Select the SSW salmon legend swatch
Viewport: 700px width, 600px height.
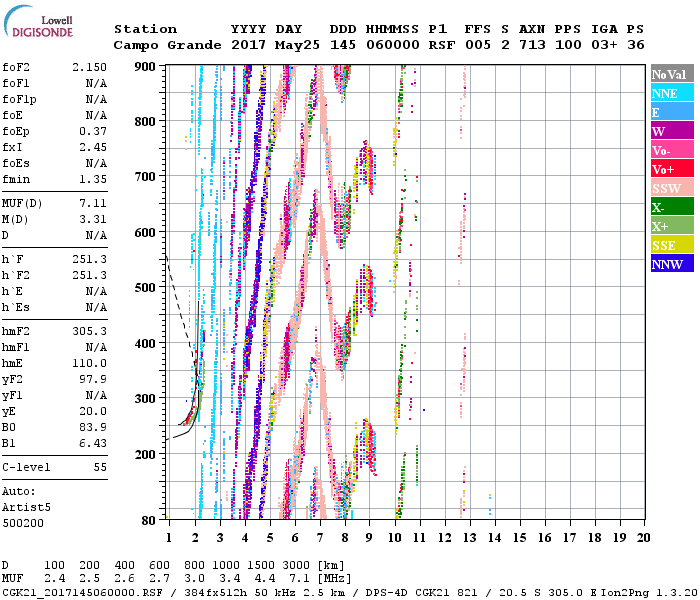(x=672, y=188)
